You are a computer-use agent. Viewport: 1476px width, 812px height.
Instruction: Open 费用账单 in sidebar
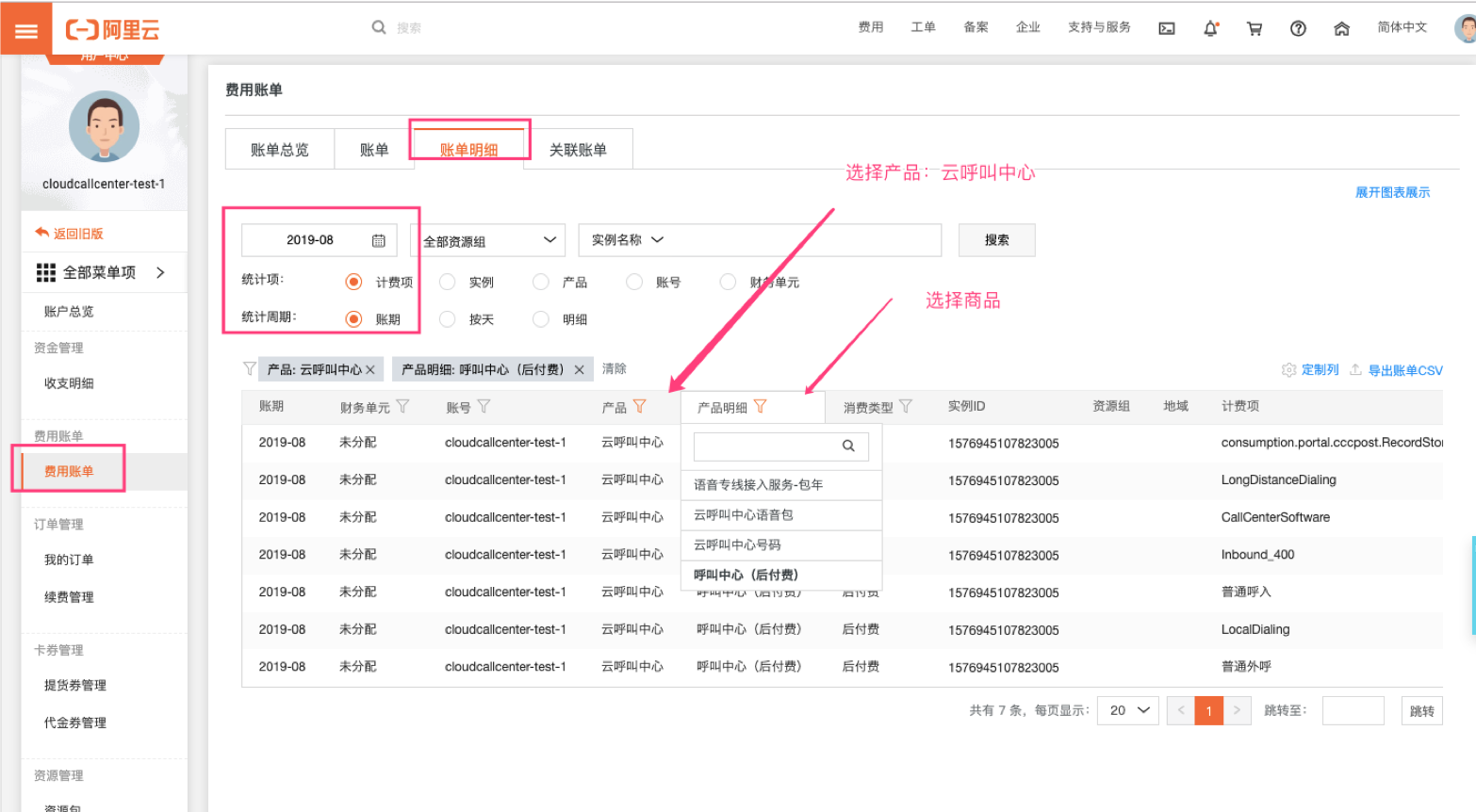point(69,471)
